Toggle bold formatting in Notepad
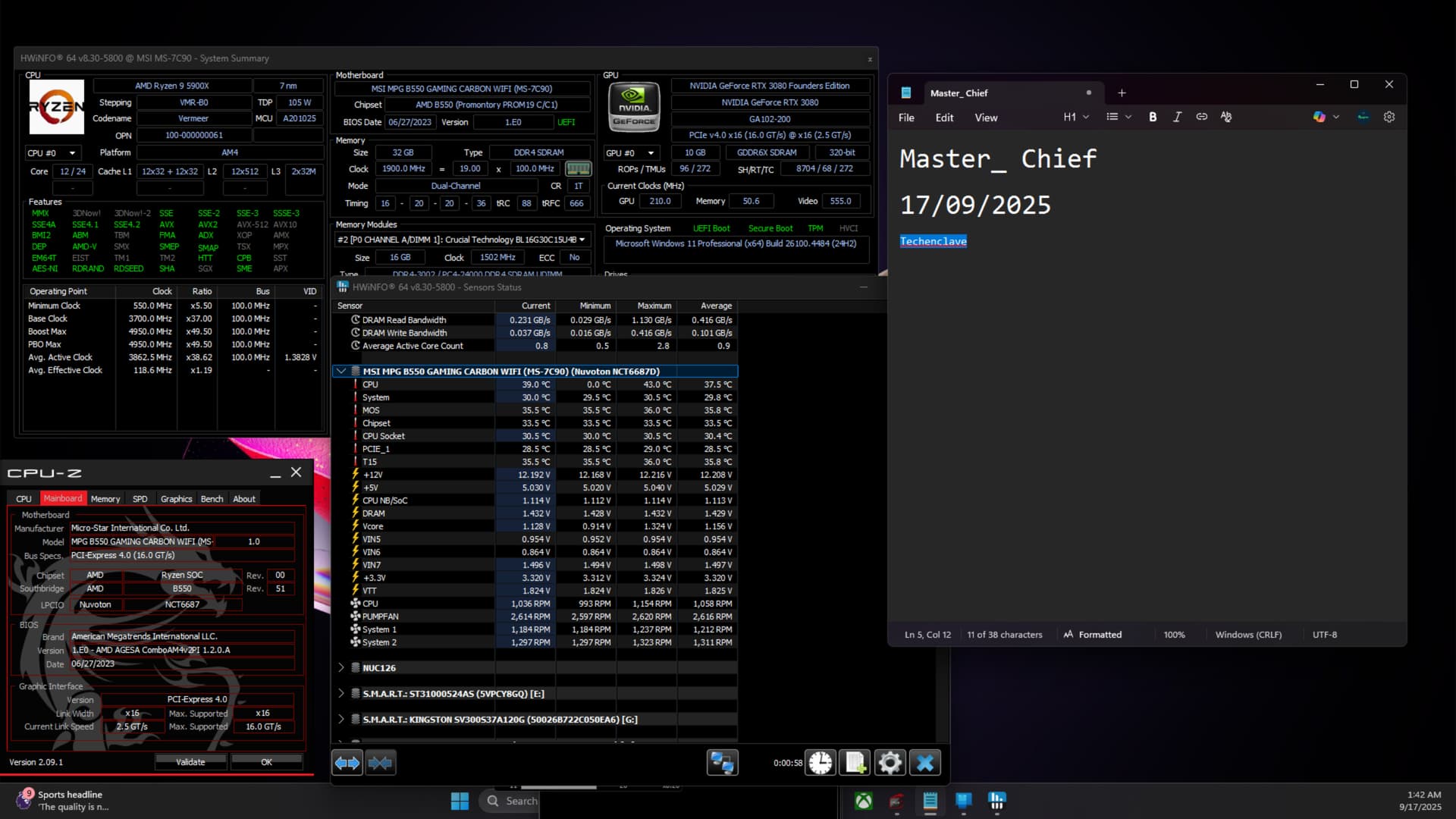The height and width of the screenshot is (819, 1456). point(1153,117)
